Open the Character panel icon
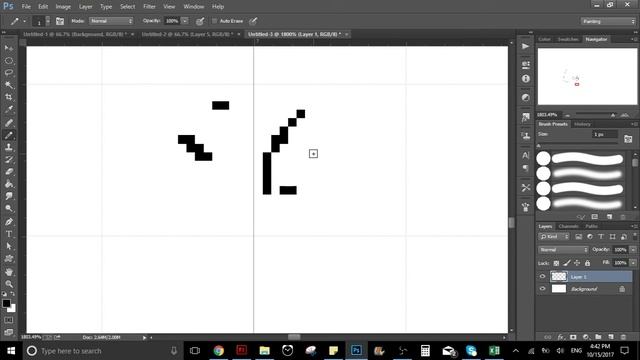640x360 pixels. click(x=525, y=155)
